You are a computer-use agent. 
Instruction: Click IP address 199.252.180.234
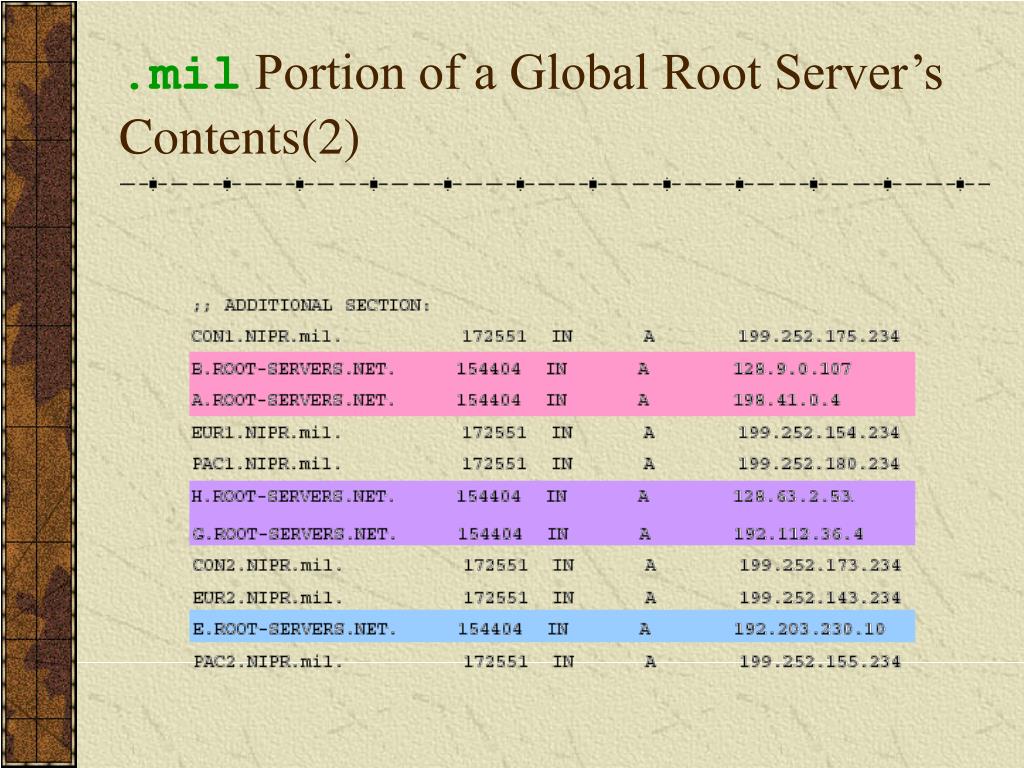pyautogui.click(x=818, y=464)
